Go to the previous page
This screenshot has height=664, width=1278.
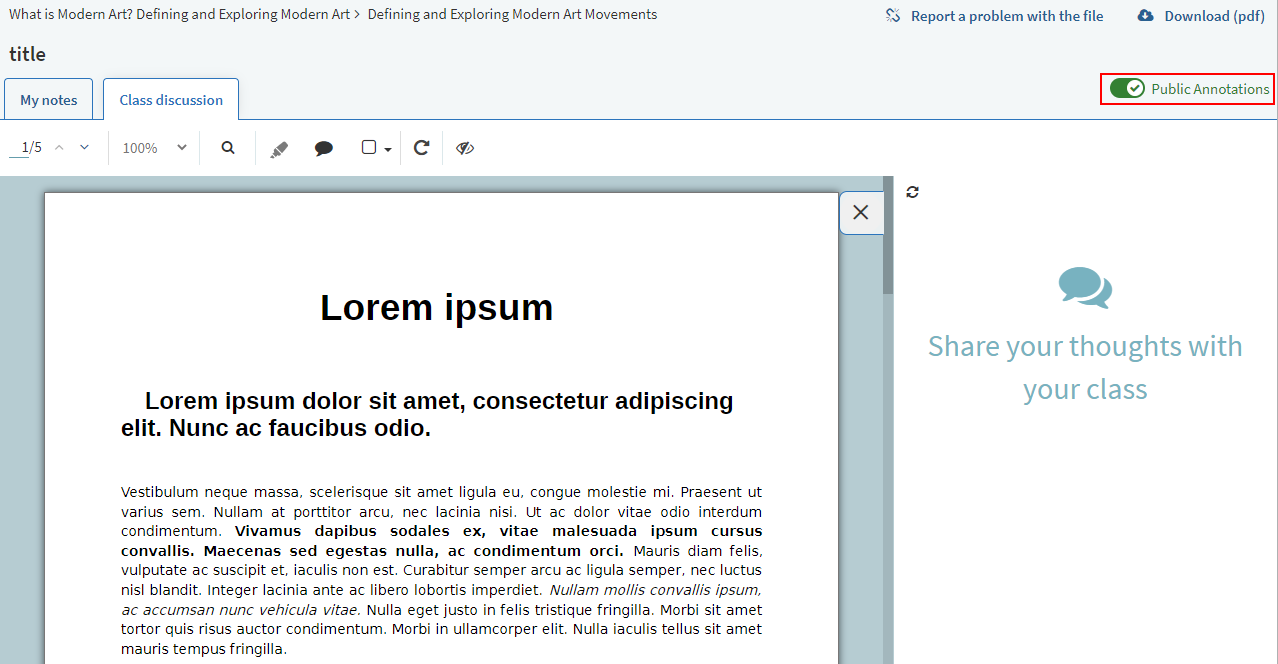tap(59, 148)
